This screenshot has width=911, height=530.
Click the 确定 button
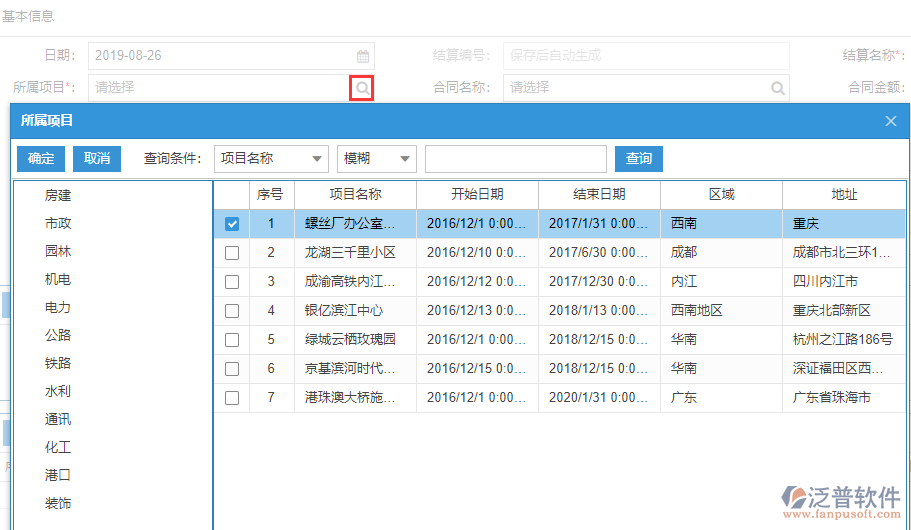[x=41, y=159]
